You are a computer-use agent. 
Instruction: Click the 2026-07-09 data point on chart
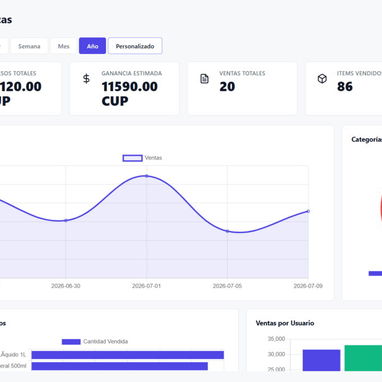[308, 211]
